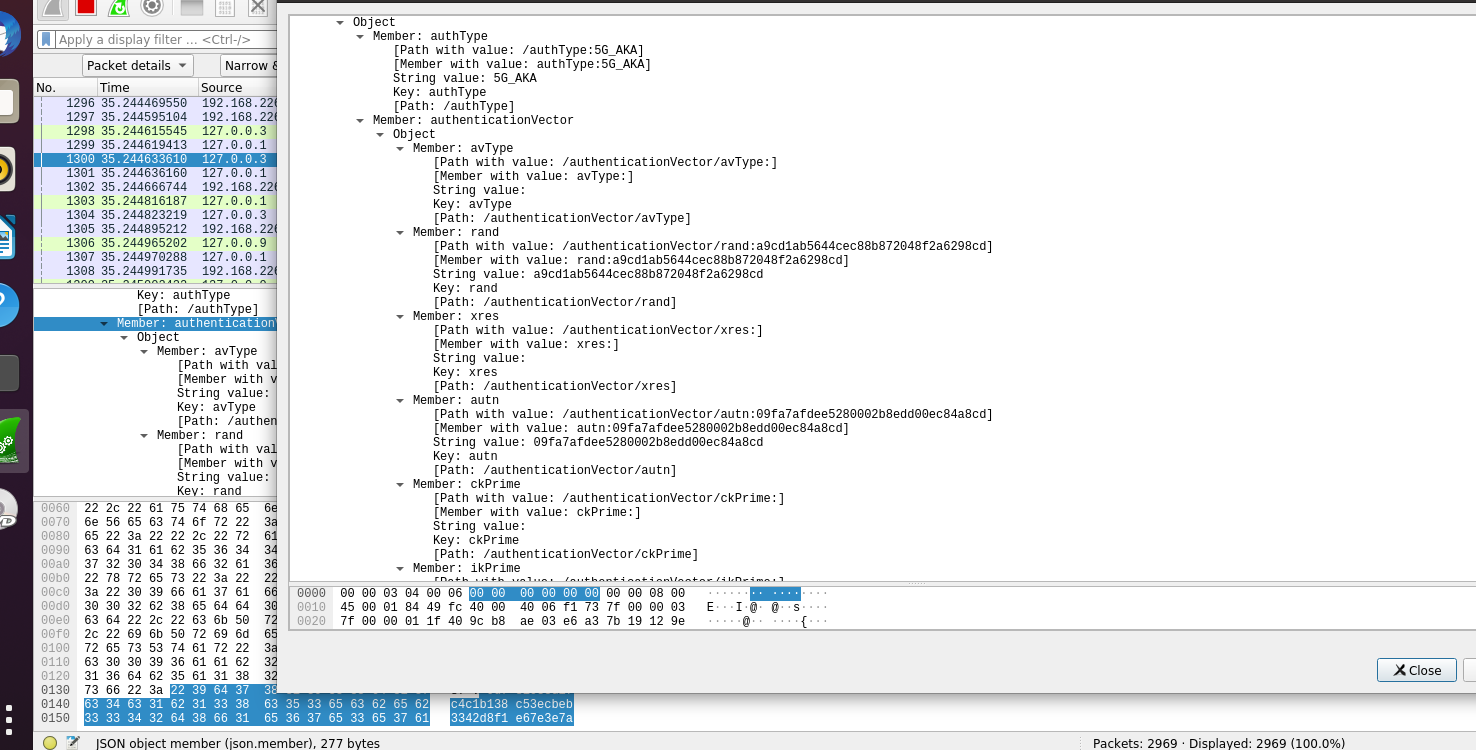Open capture options gear icon

coord(152,7)
